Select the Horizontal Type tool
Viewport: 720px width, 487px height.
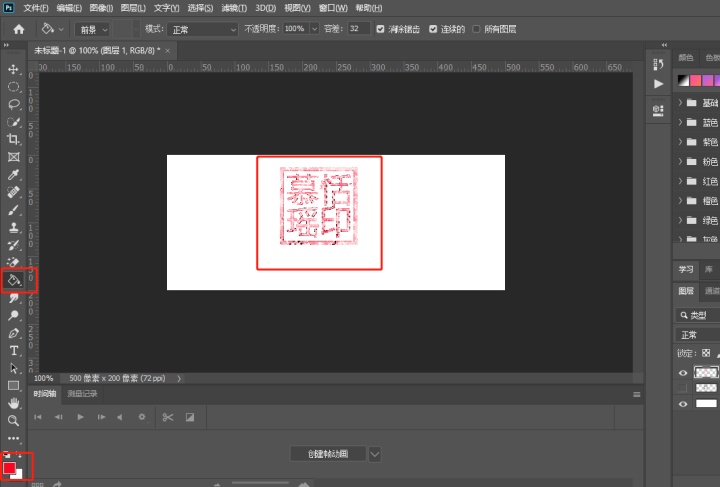(13, 351)
